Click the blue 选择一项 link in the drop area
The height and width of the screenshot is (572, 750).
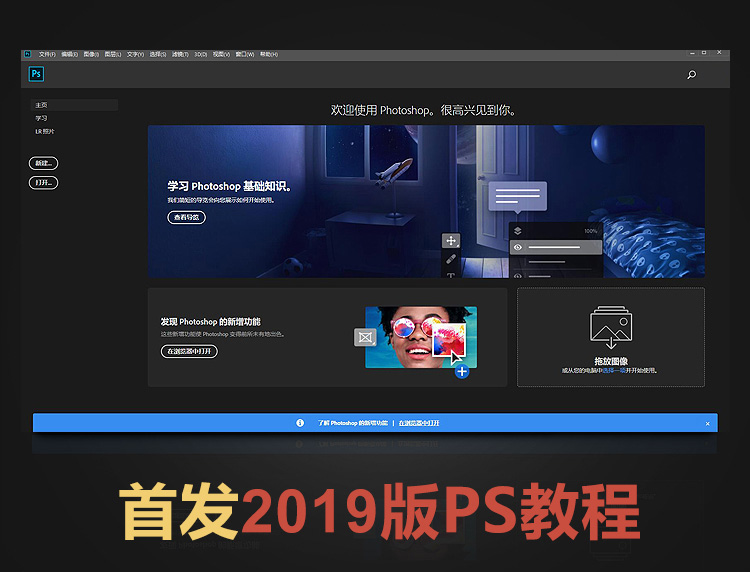coord(614,371)
